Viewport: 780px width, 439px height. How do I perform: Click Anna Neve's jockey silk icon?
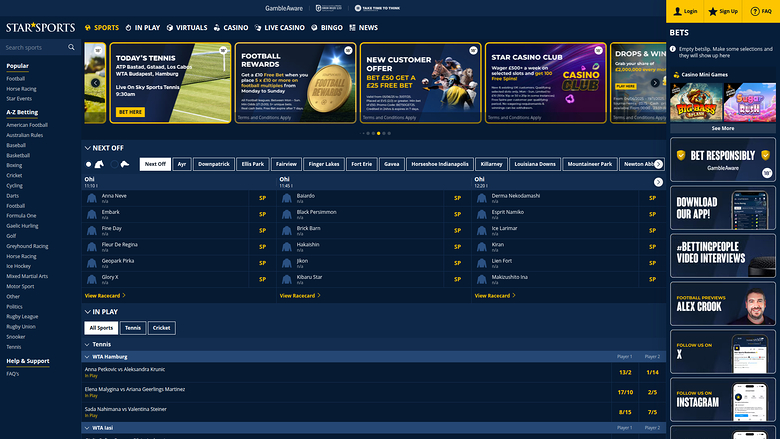pyautogui.click(x=92, y=198)
